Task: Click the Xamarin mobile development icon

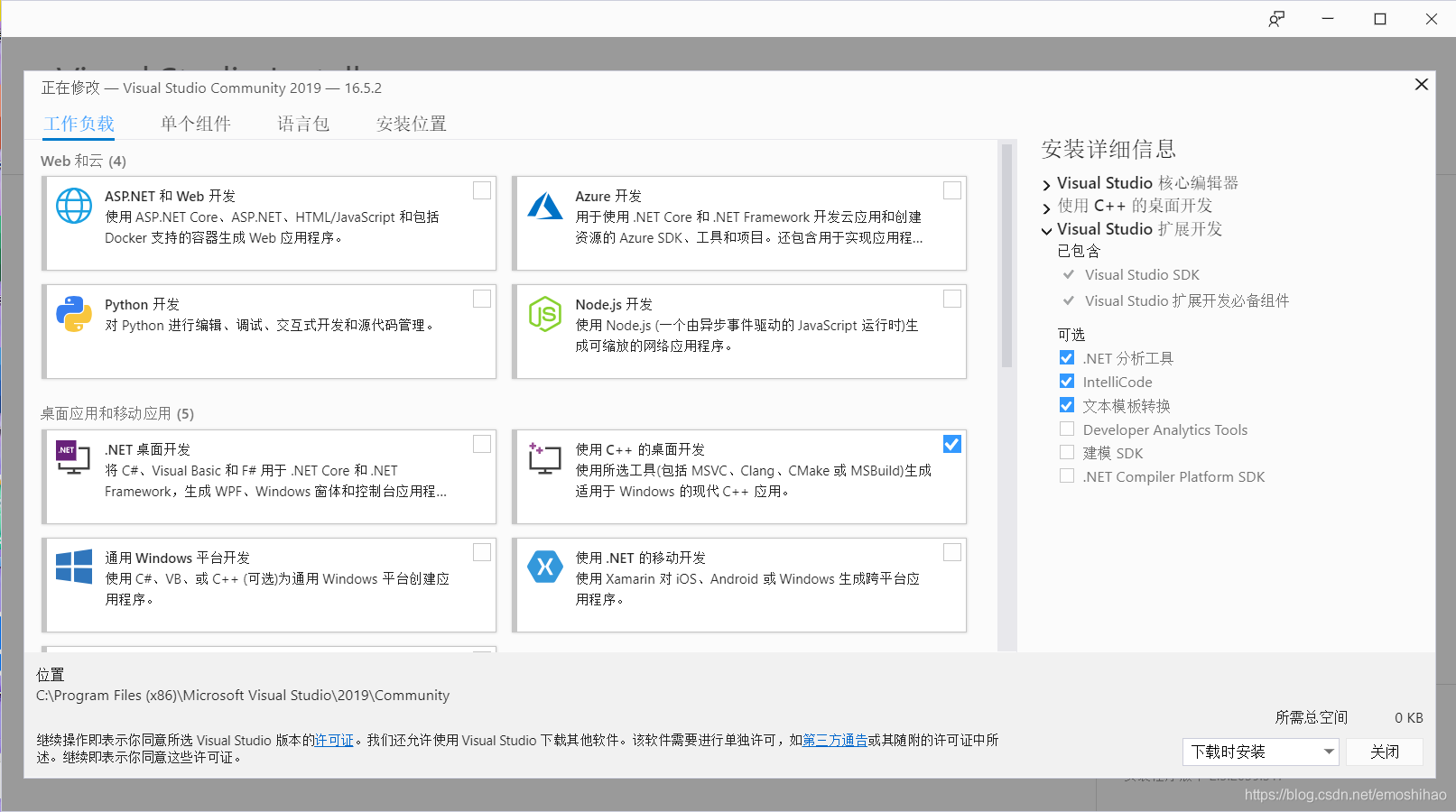Action: [545, 567]
